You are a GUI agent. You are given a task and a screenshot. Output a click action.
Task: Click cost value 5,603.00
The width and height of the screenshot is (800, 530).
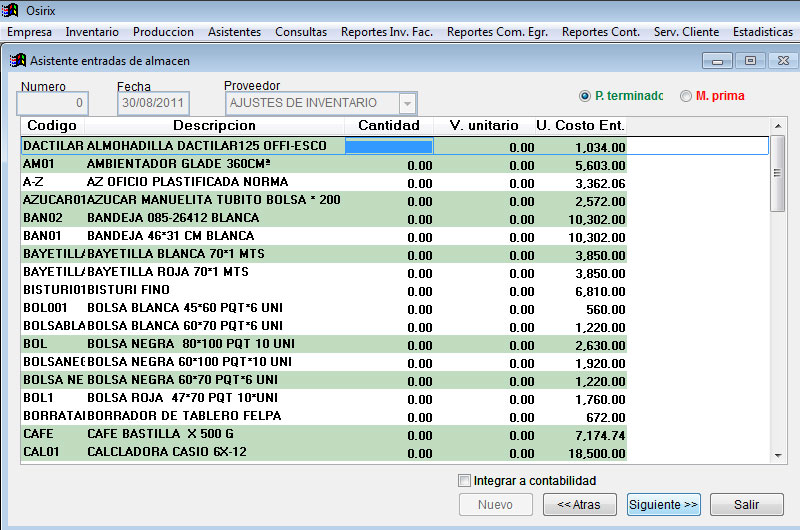click(601, 166)
